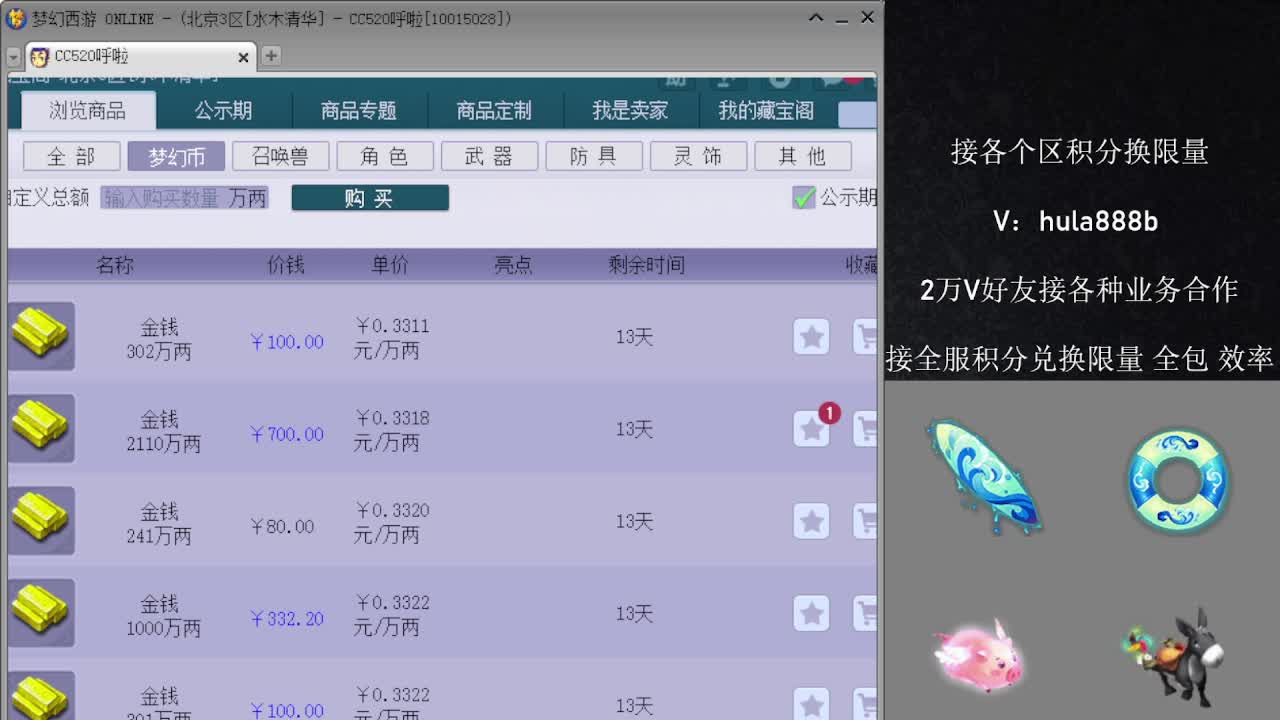
Task: Collapse the window with the up chevron
Action: [816, 18]
